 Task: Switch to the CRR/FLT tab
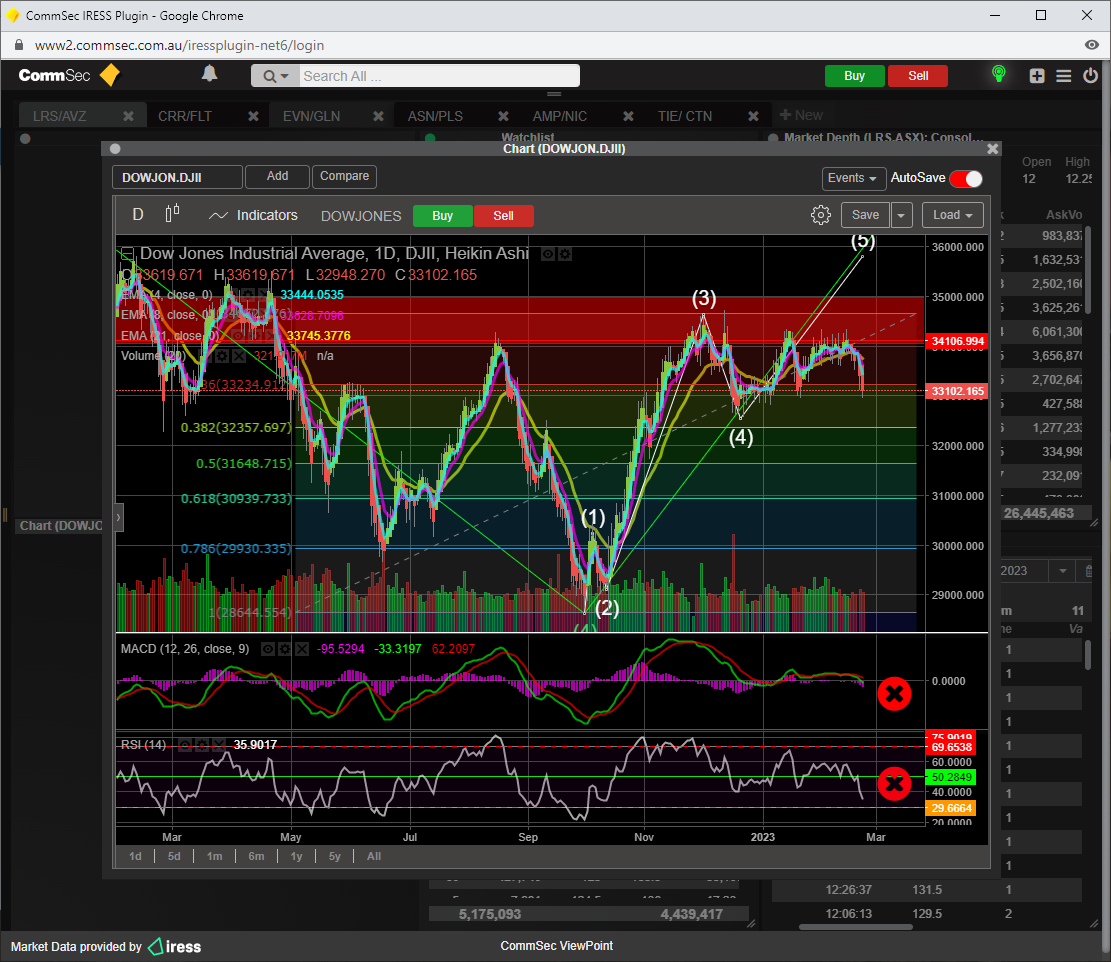[x=185, y=116]
